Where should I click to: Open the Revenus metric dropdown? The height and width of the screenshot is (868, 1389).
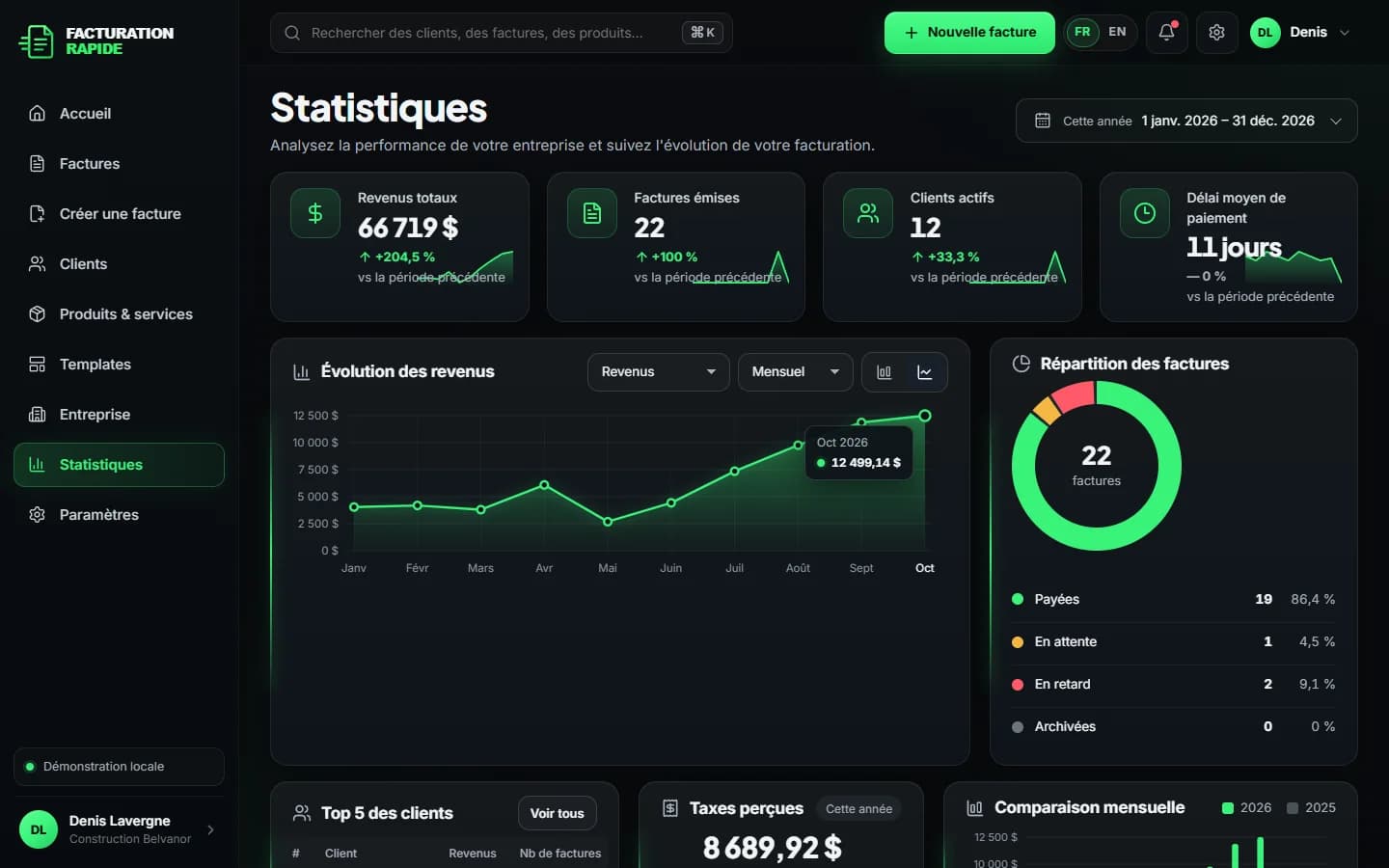[x=659, y=372]
